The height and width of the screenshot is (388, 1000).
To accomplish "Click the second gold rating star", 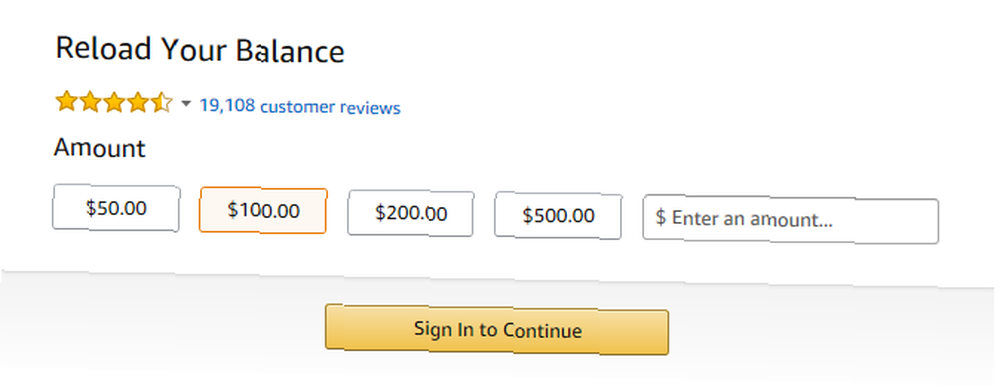I will [x=90, y=101].
